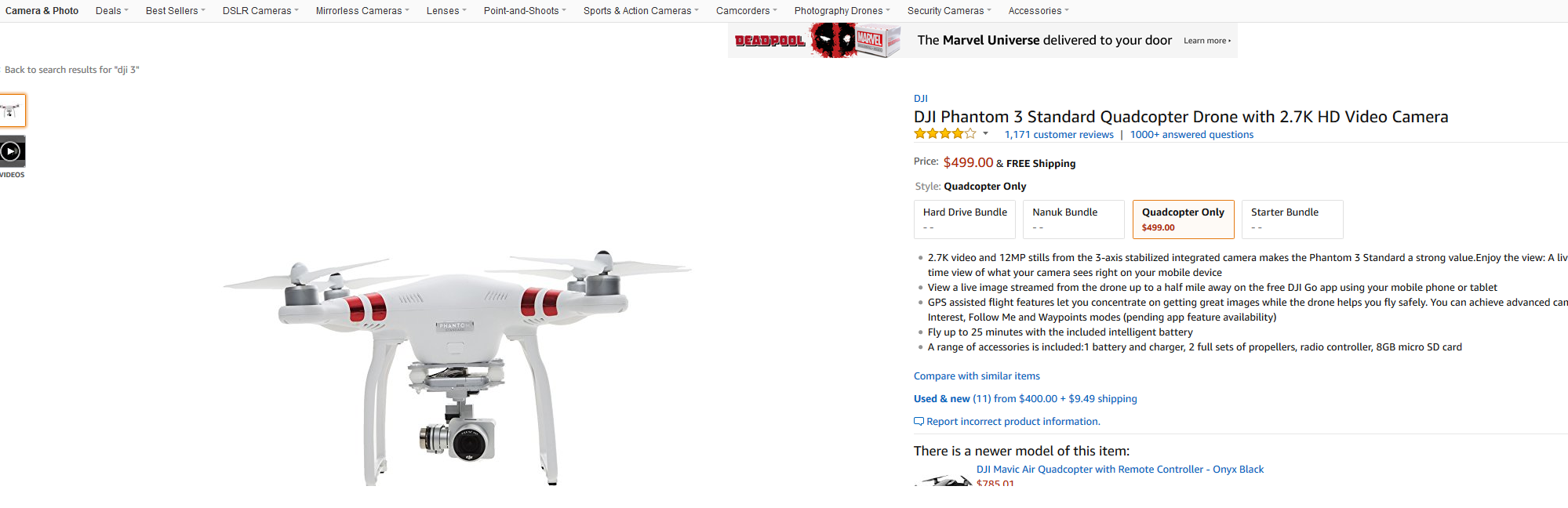The height and width of the screenshot is (508, 1568).
Task: Click the Learn more banner link
Action: pyautogui.click(x=1206, y=41)
